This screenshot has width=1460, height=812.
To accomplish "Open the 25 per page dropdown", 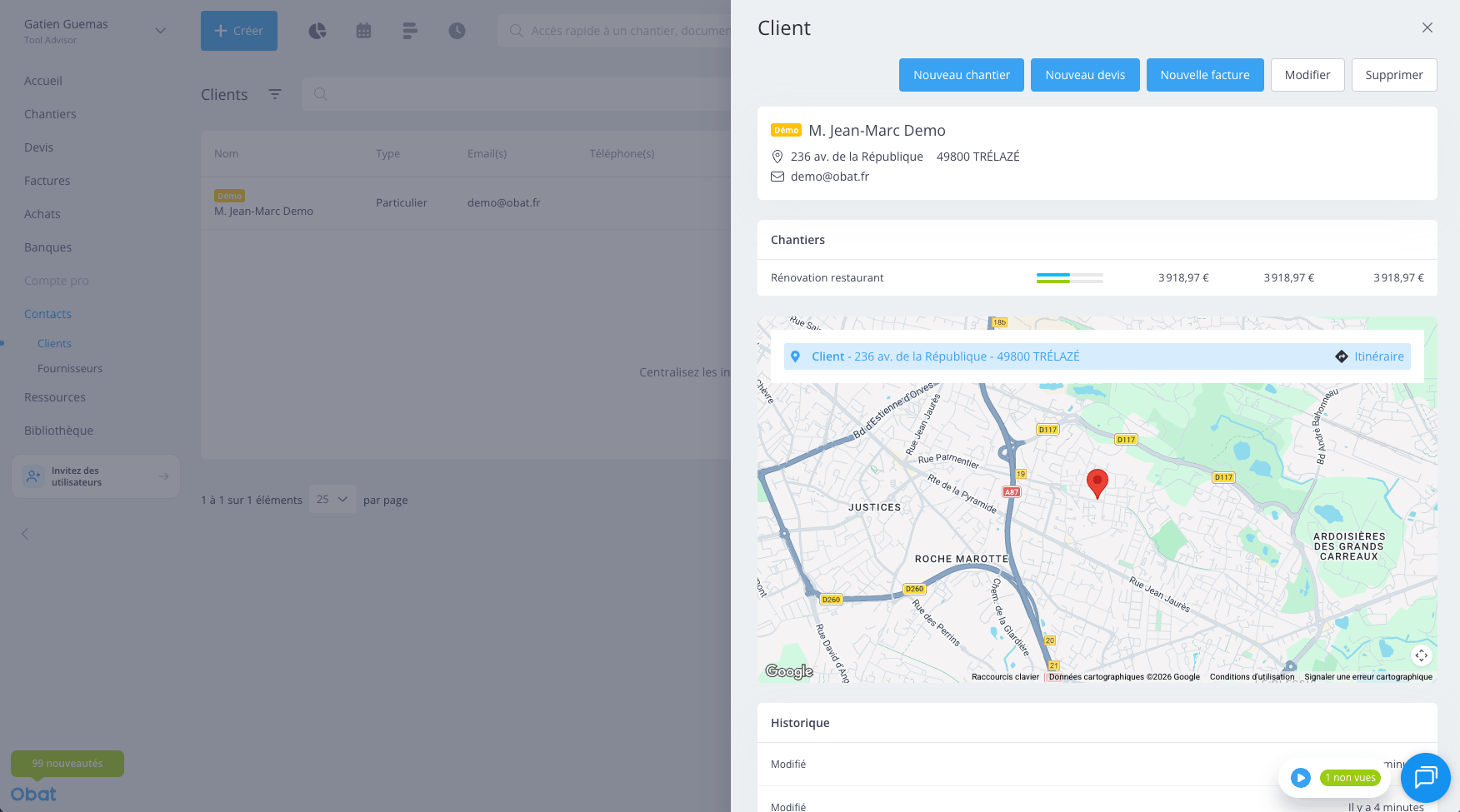I will [x=332, y=500].
